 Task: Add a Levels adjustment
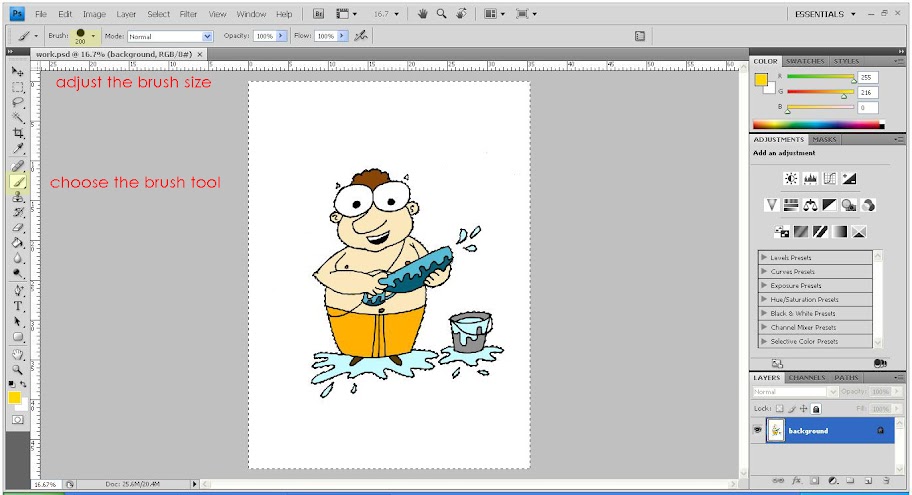click(810, 179)
